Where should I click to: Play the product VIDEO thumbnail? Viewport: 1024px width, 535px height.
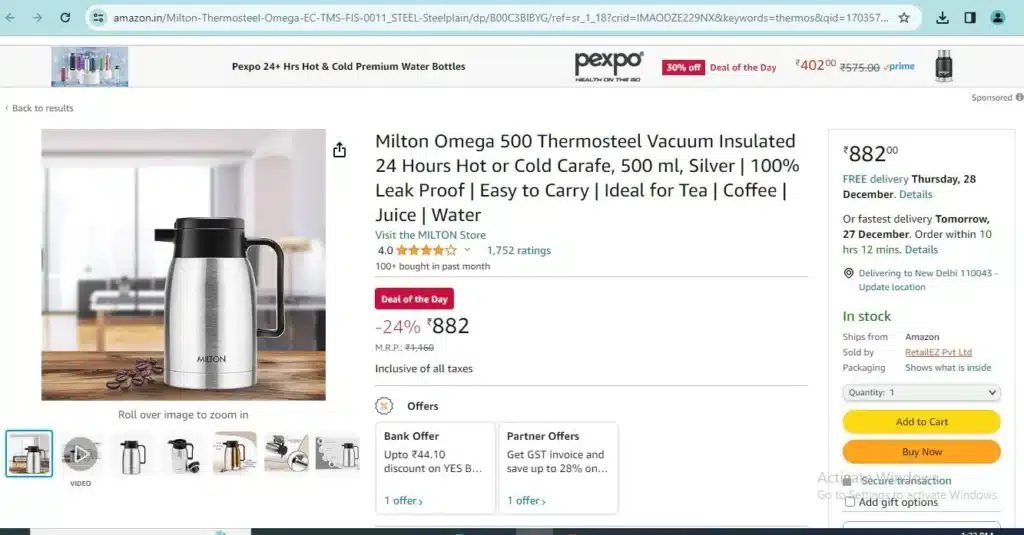(x=80, y=453)
